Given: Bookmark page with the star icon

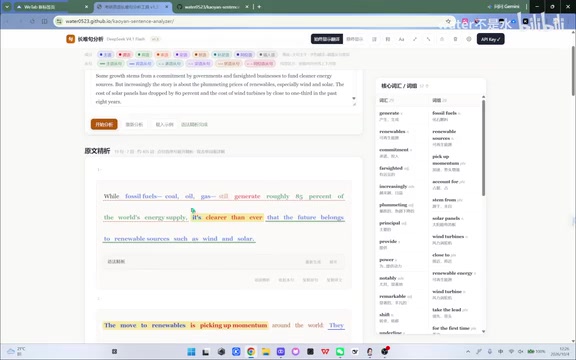Looking at the screenshot, I should click(x=448, y=21).
